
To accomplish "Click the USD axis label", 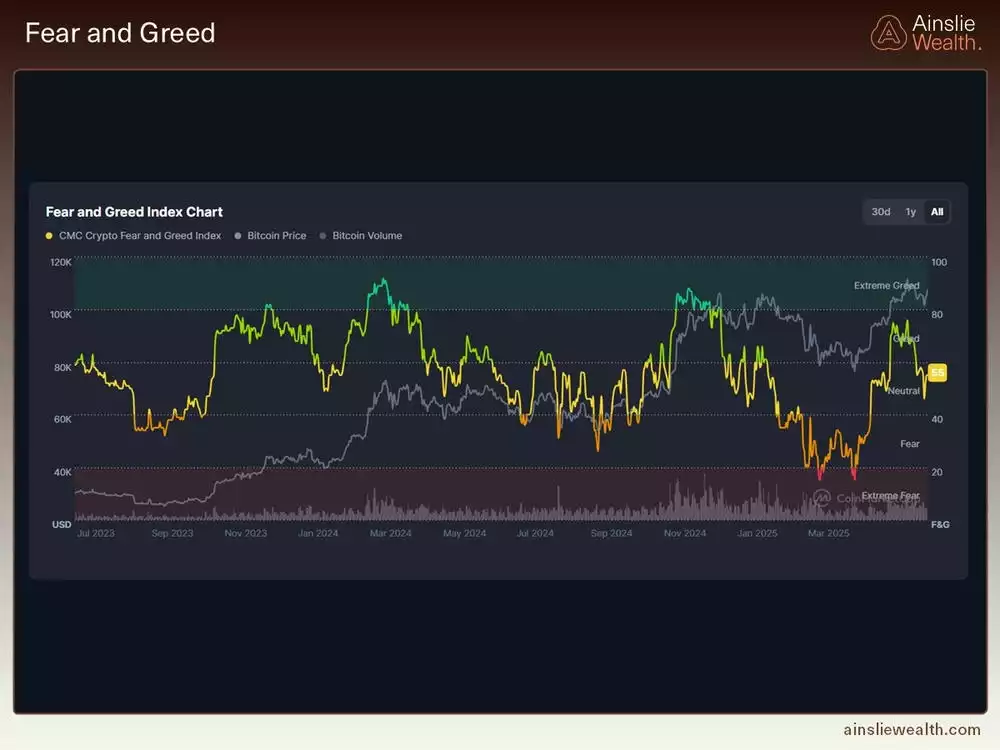I will pyautogui.click(x=60, y=523).
